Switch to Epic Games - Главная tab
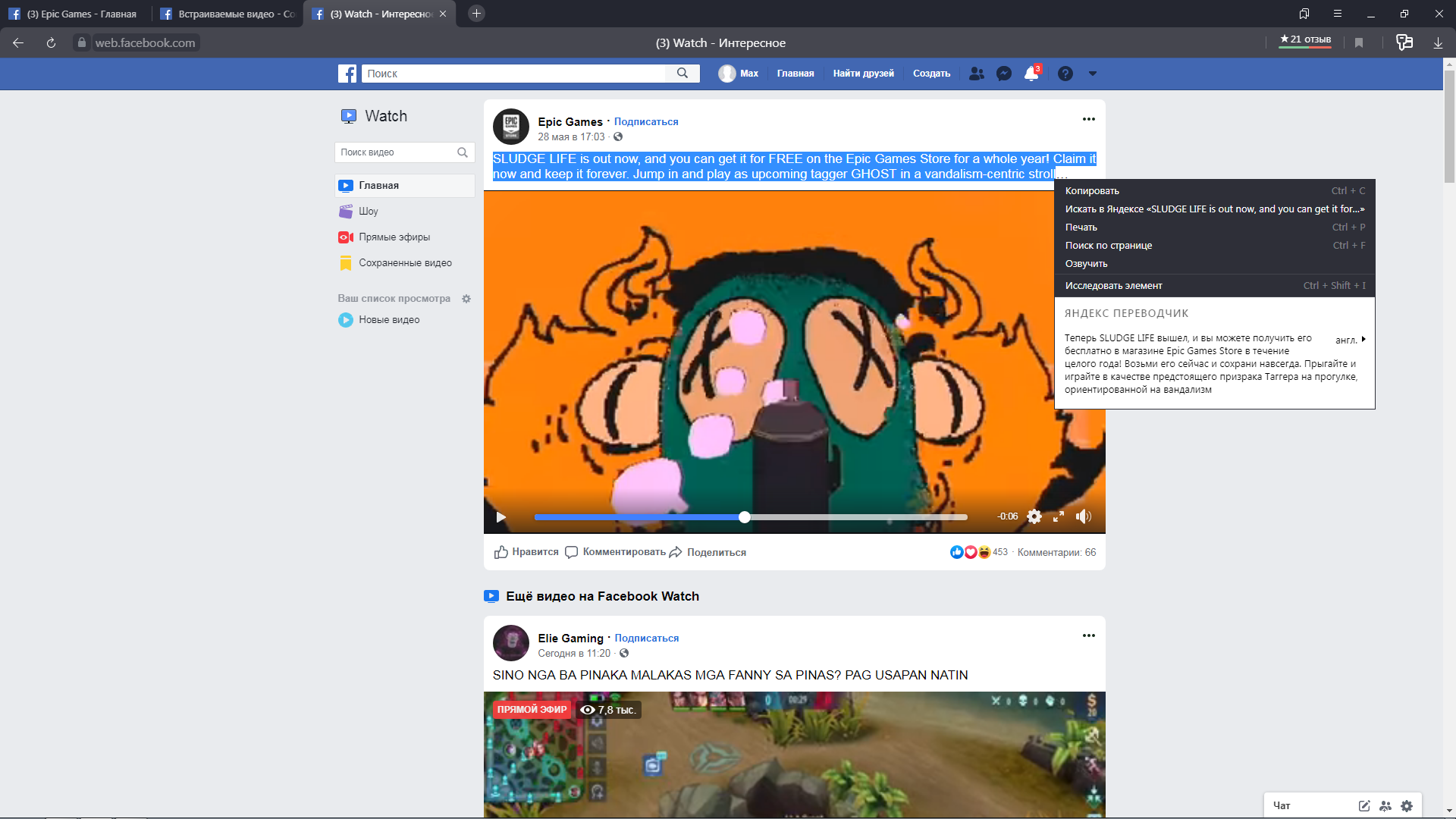 click(76, 14)
